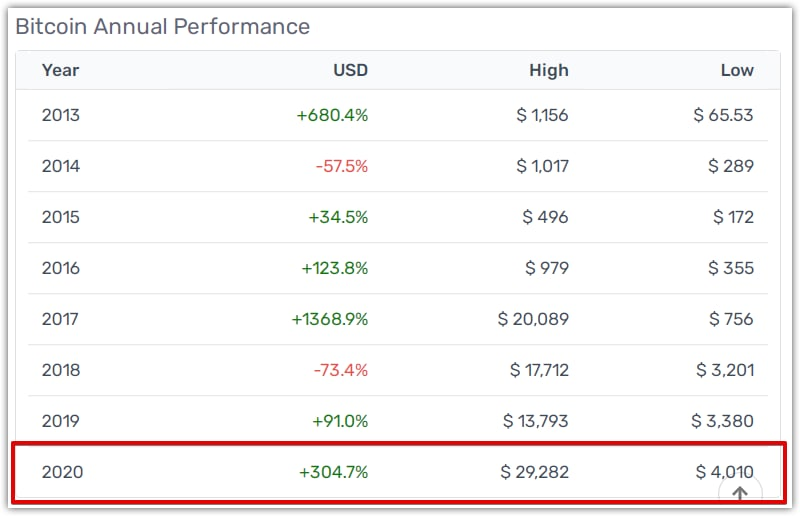Click the $ 289 low value
800x516 pixels.
(731, 166)
